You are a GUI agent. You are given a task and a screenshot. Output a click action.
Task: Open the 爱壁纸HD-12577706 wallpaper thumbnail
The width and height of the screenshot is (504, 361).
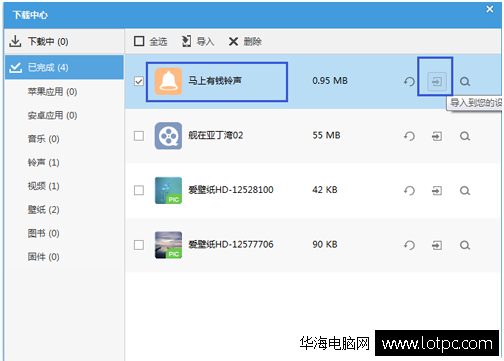pos(168,245)
